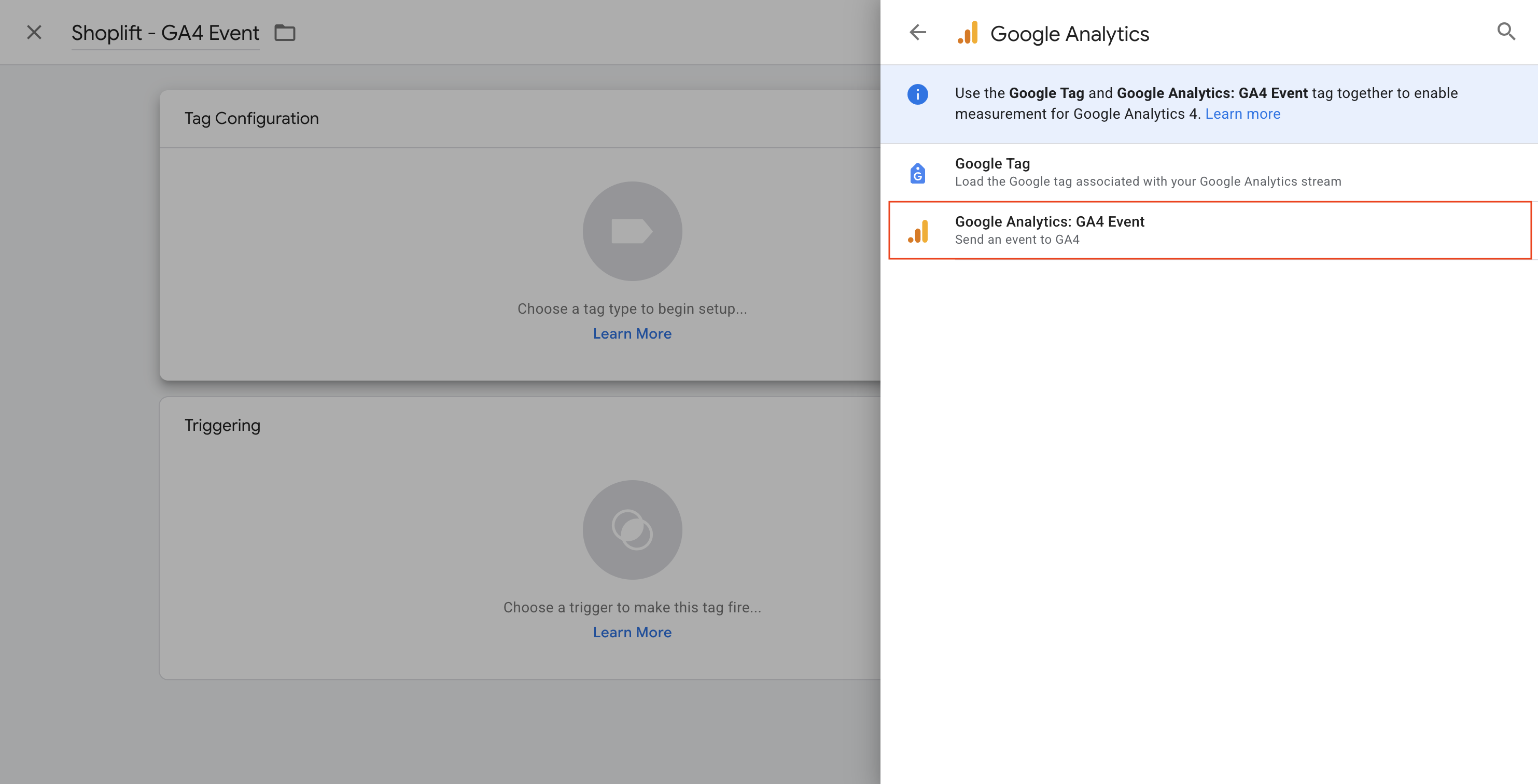This screenshot has height=784, width=1538.
Task: Click the Google Tag icon
Action: point(918,173)
